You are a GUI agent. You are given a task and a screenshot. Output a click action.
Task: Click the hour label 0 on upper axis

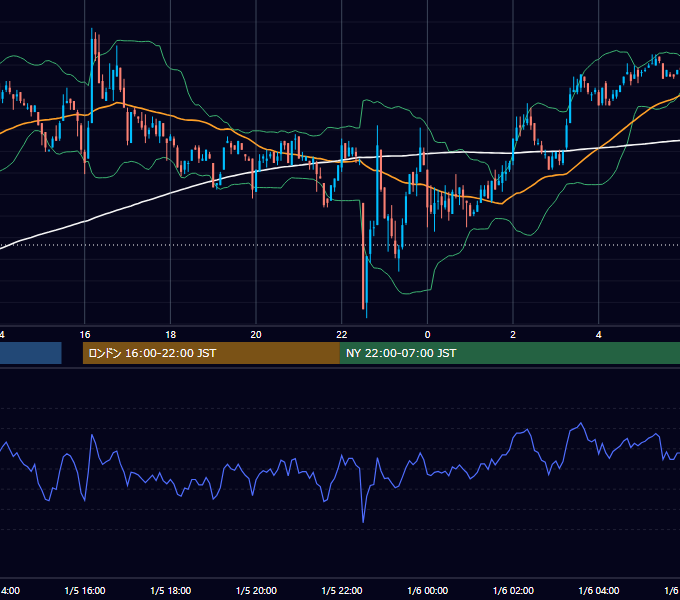coord(428,335)
